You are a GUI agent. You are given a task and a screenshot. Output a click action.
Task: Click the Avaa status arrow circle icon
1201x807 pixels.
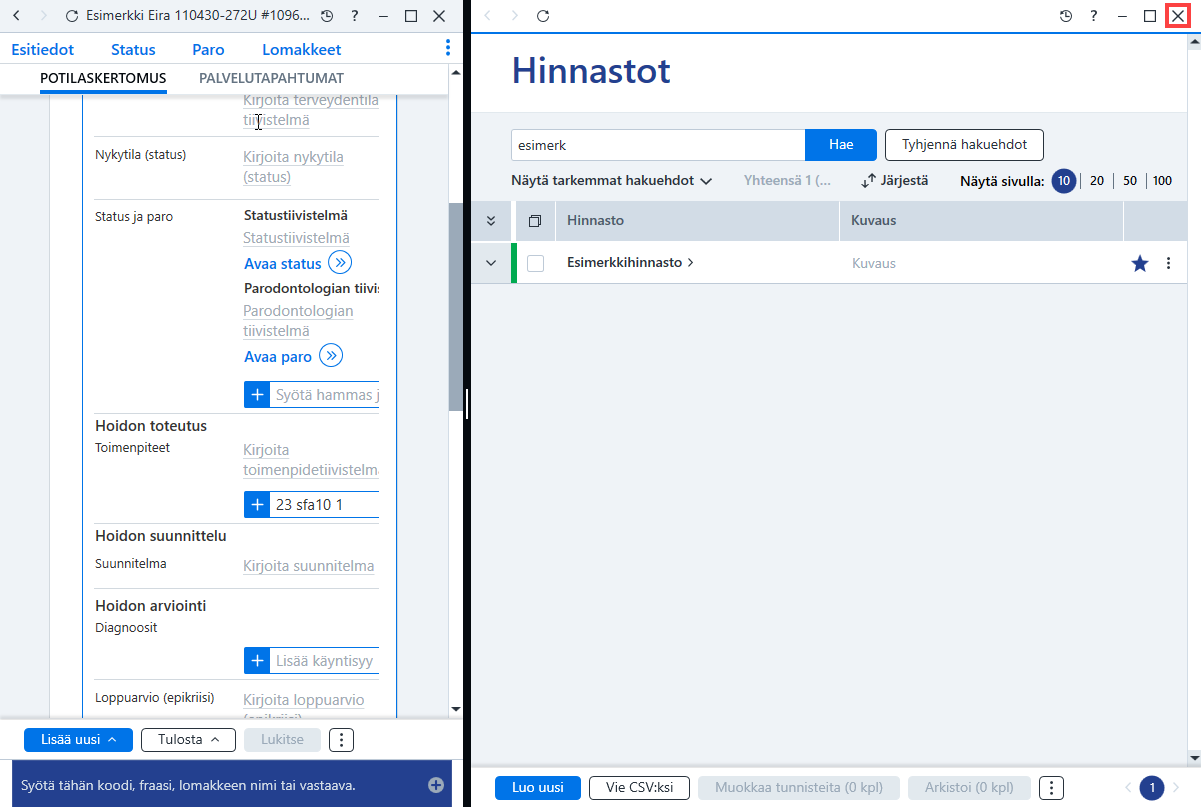[340, 263]
